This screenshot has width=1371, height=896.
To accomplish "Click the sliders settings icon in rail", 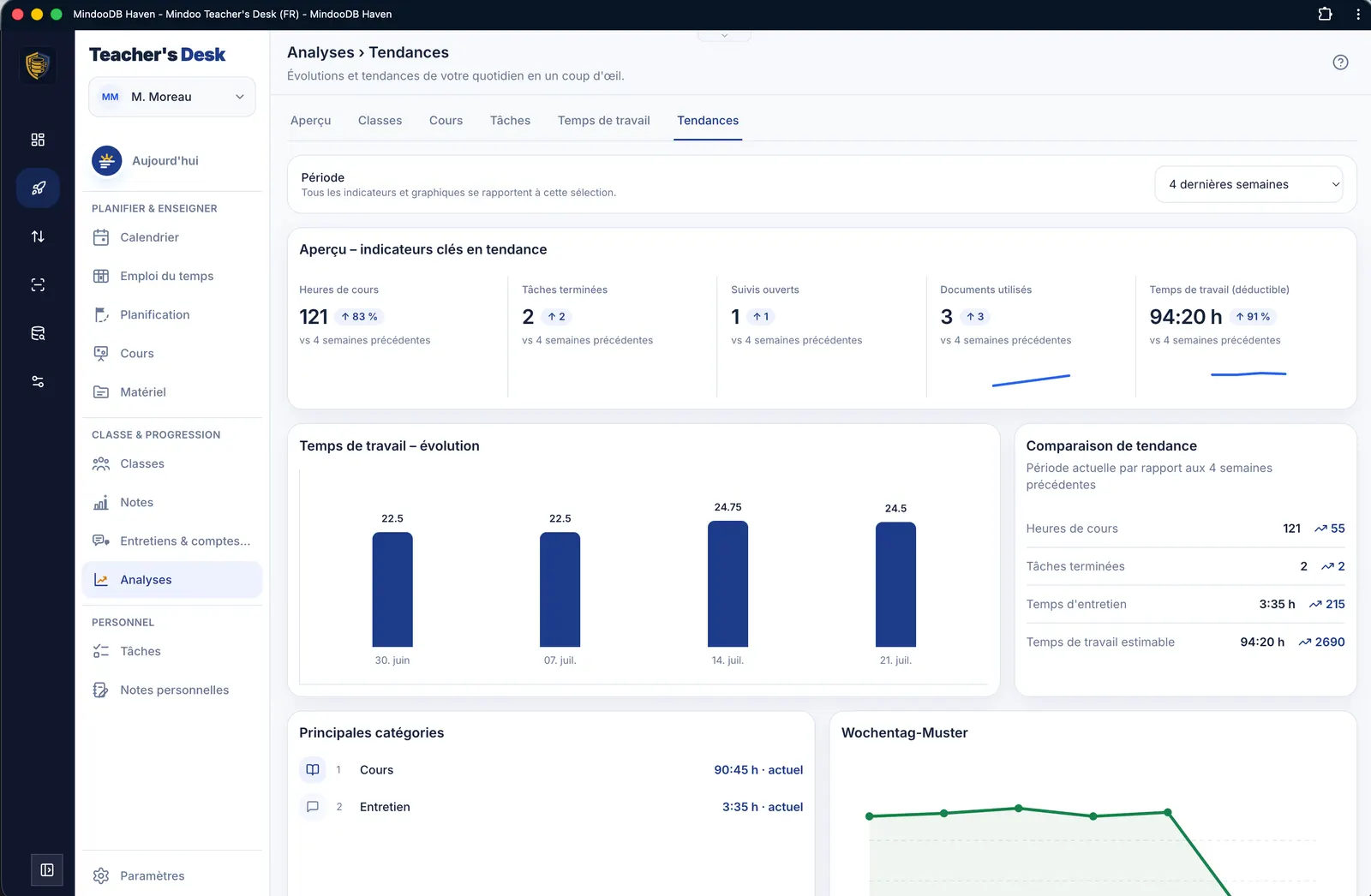I will [38, 381].
